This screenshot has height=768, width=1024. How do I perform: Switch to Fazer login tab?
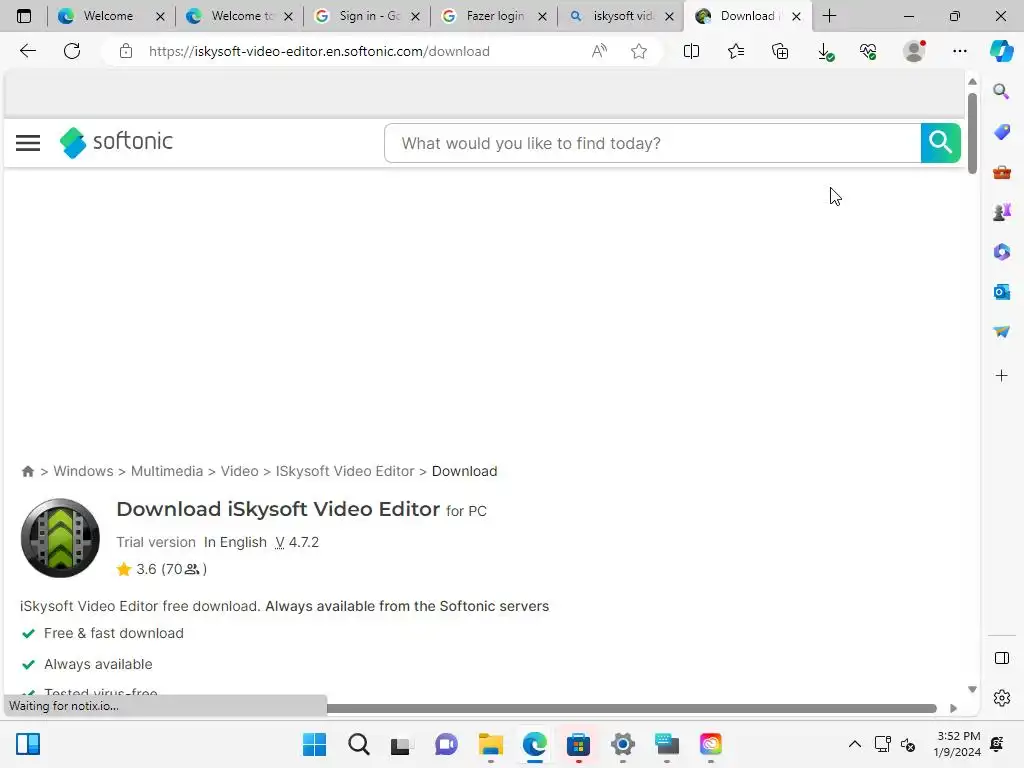[x=494, y=16]
